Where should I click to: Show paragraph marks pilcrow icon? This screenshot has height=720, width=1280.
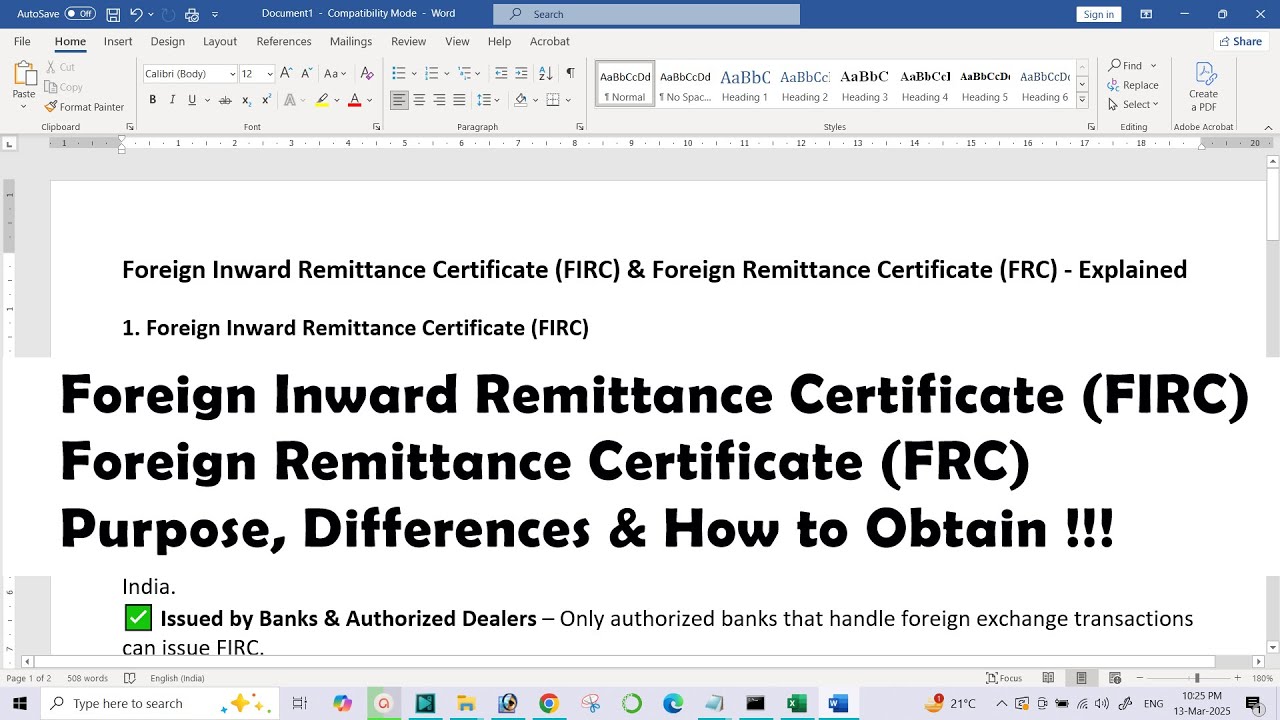[x=570, y=73]
